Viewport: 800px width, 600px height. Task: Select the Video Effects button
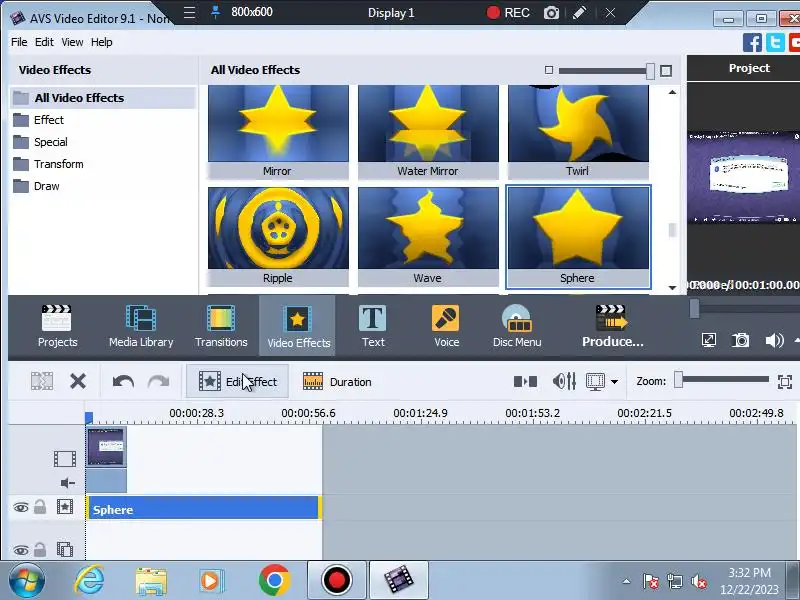[298, 326]
